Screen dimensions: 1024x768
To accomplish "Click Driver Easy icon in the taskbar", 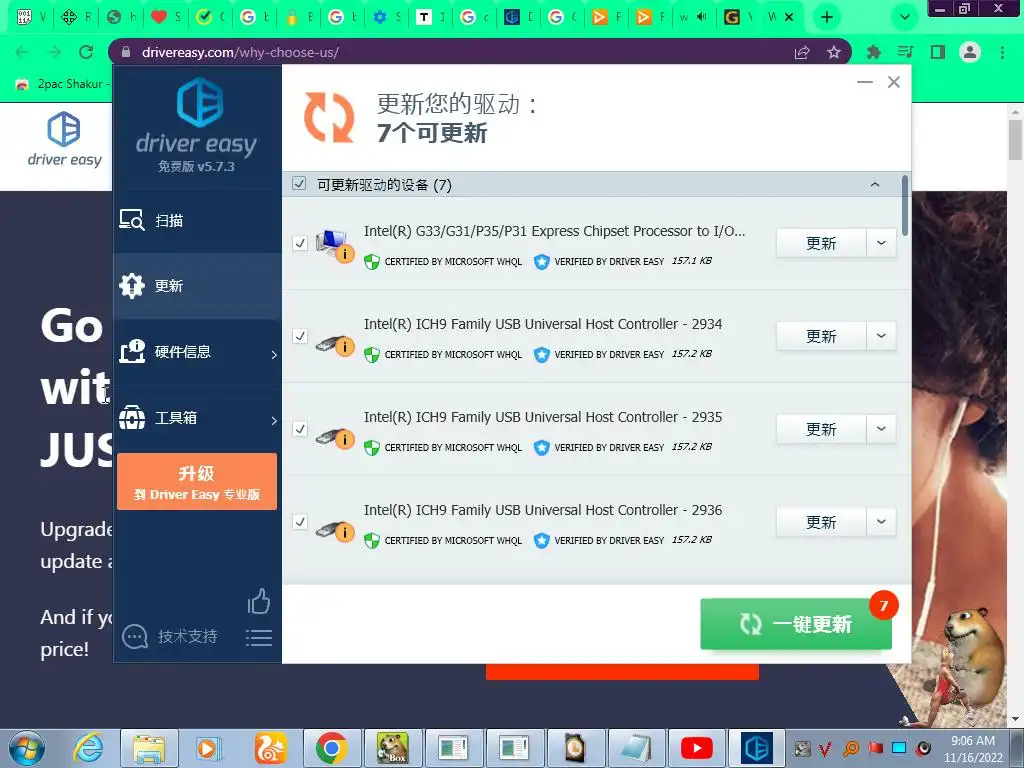I will click(x=757, y=748).
